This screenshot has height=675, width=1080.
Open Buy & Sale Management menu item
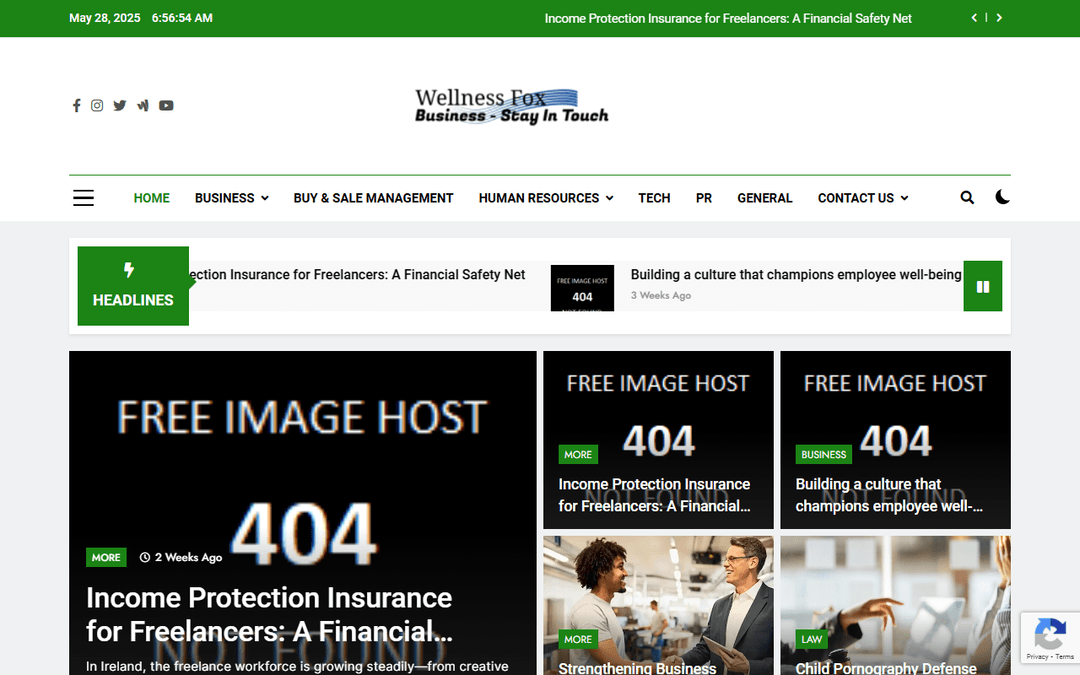tap(373, 198)
